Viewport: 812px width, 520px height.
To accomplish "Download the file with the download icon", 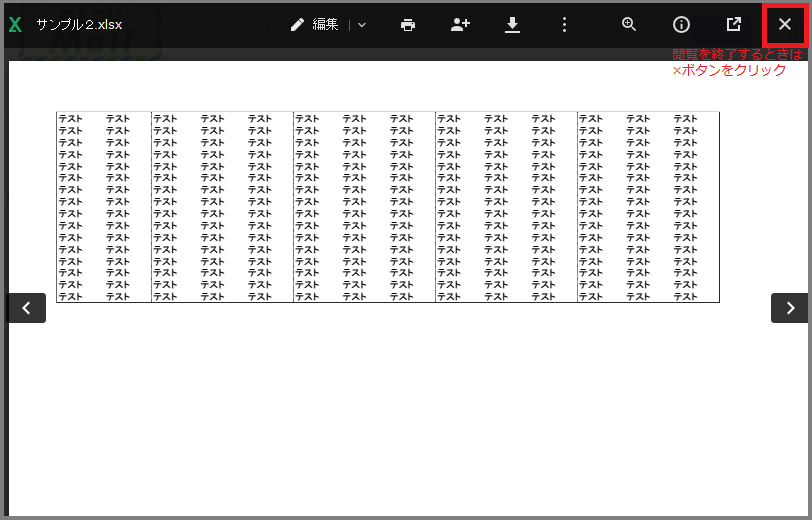I will point(513,25).
